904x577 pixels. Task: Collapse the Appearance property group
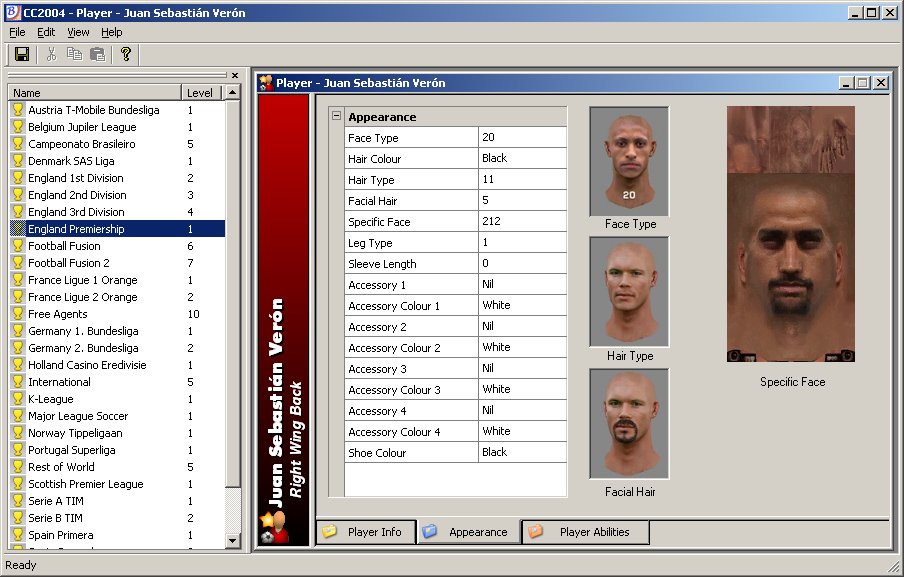click(336, 117)
